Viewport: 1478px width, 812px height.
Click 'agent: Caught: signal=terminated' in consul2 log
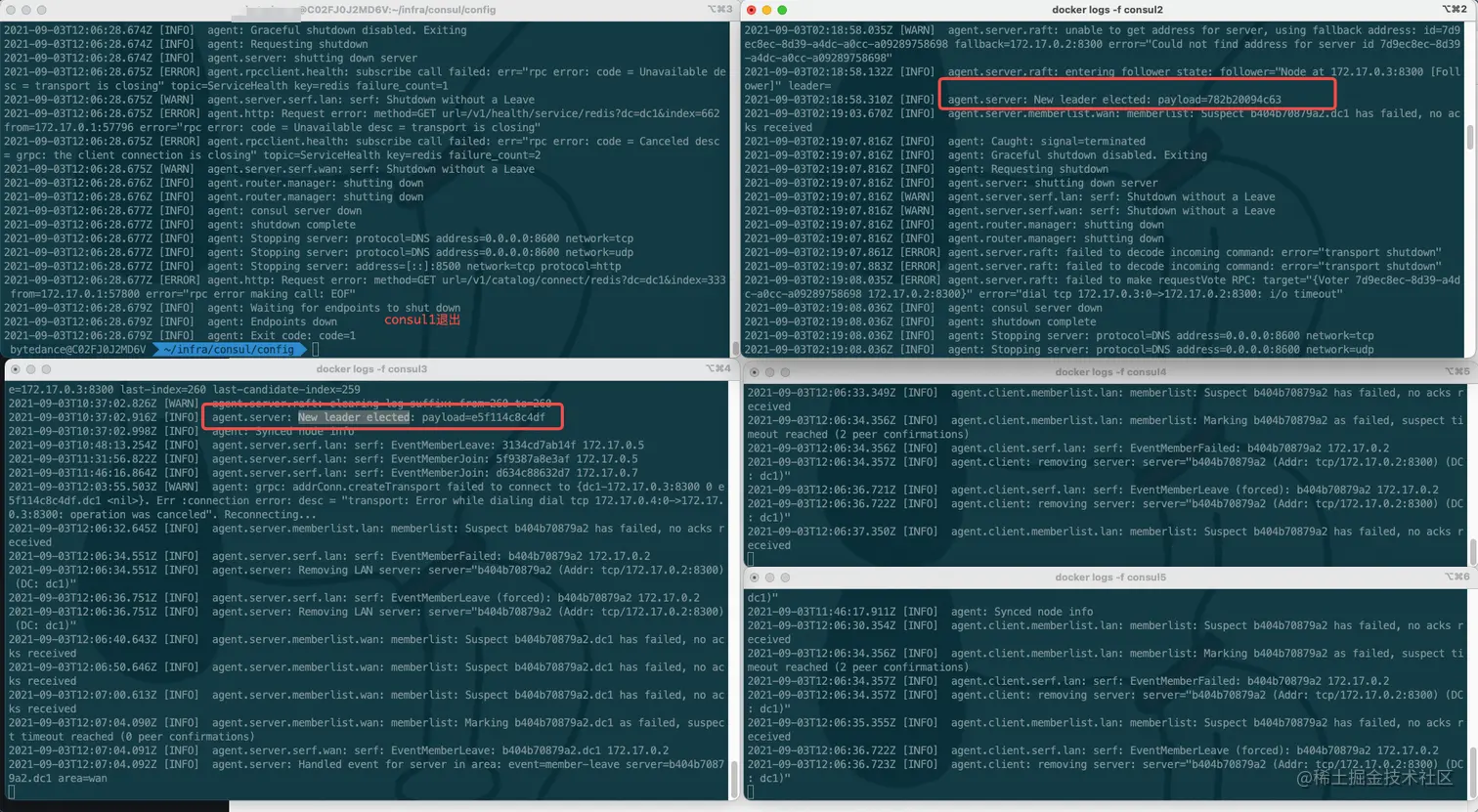coord(1047,142)
